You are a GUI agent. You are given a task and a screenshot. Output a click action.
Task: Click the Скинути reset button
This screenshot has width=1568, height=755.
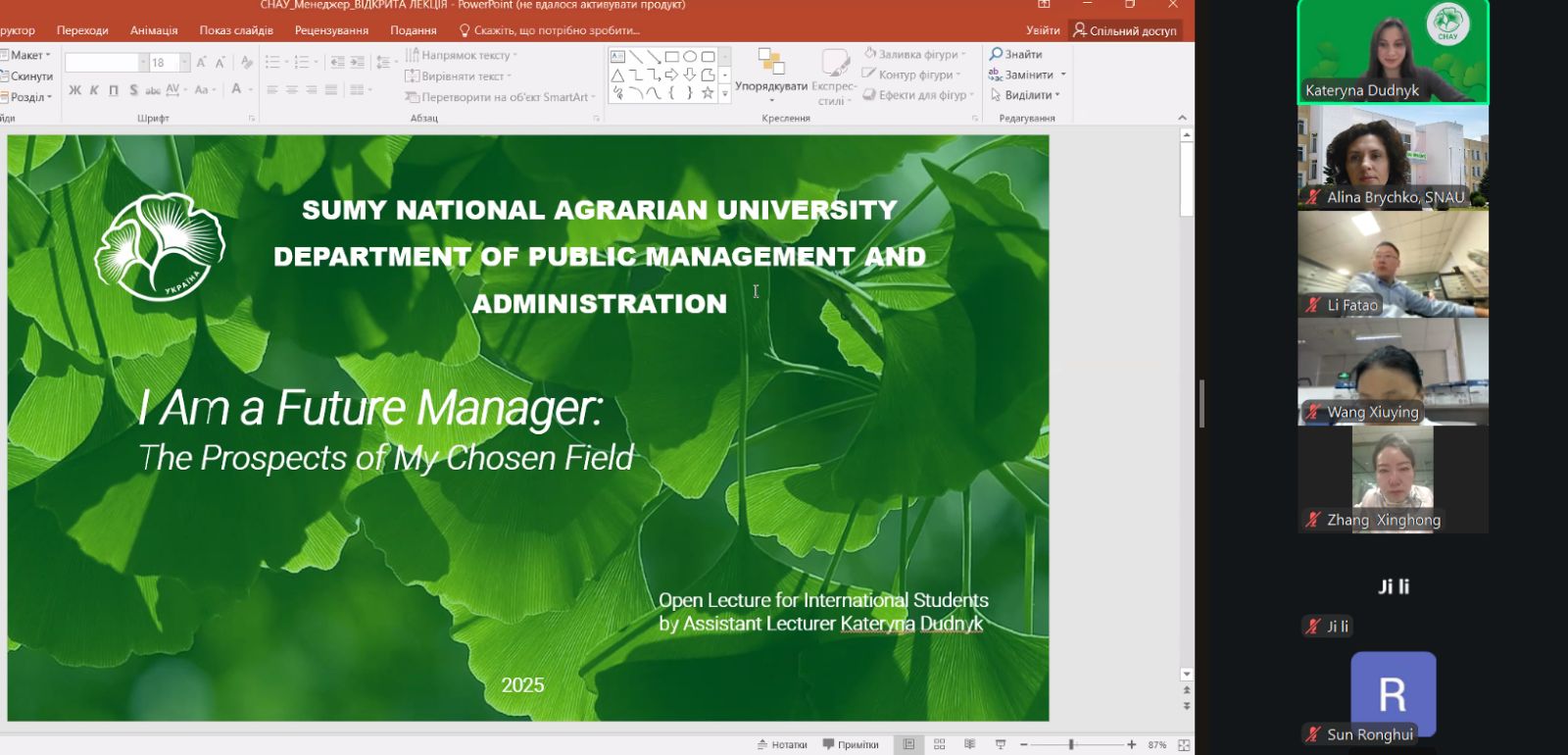29,75
